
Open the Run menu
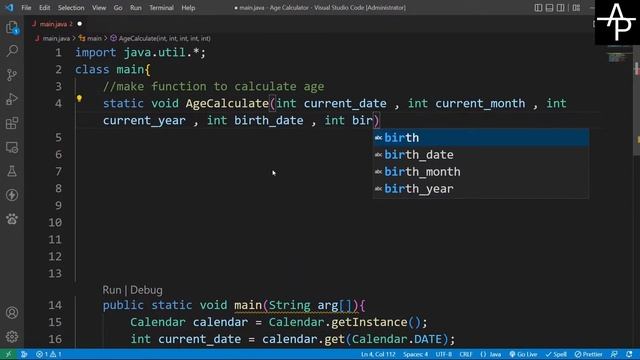[x=136, y=8]
